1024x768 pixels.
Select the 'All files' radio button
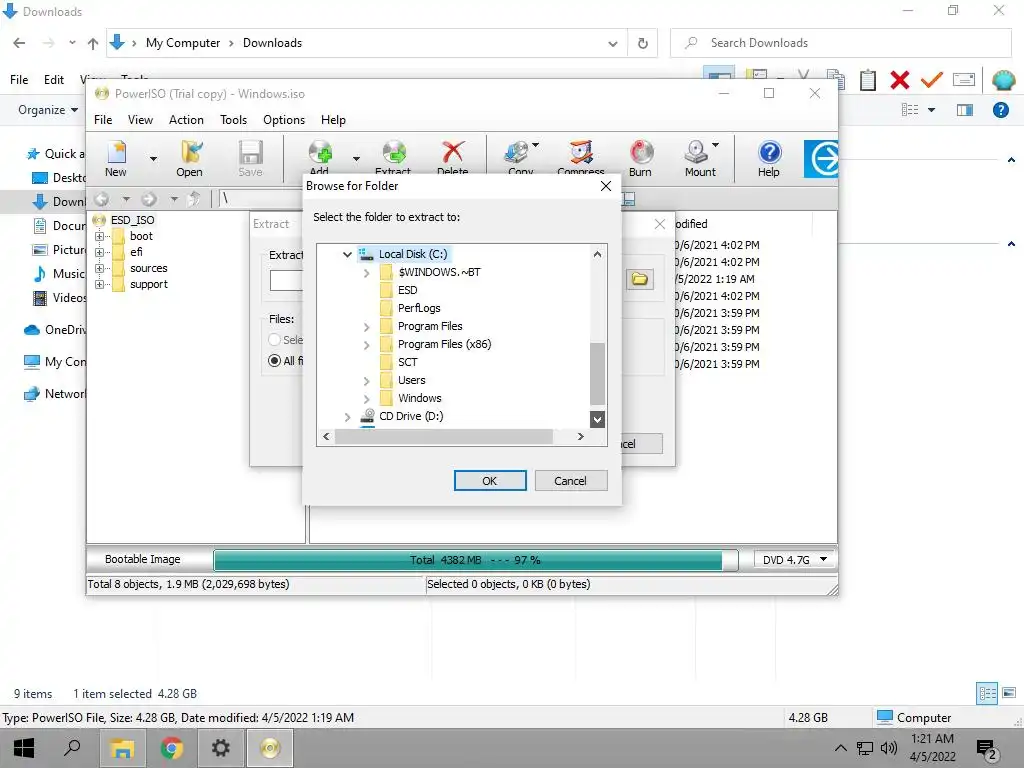274,360
